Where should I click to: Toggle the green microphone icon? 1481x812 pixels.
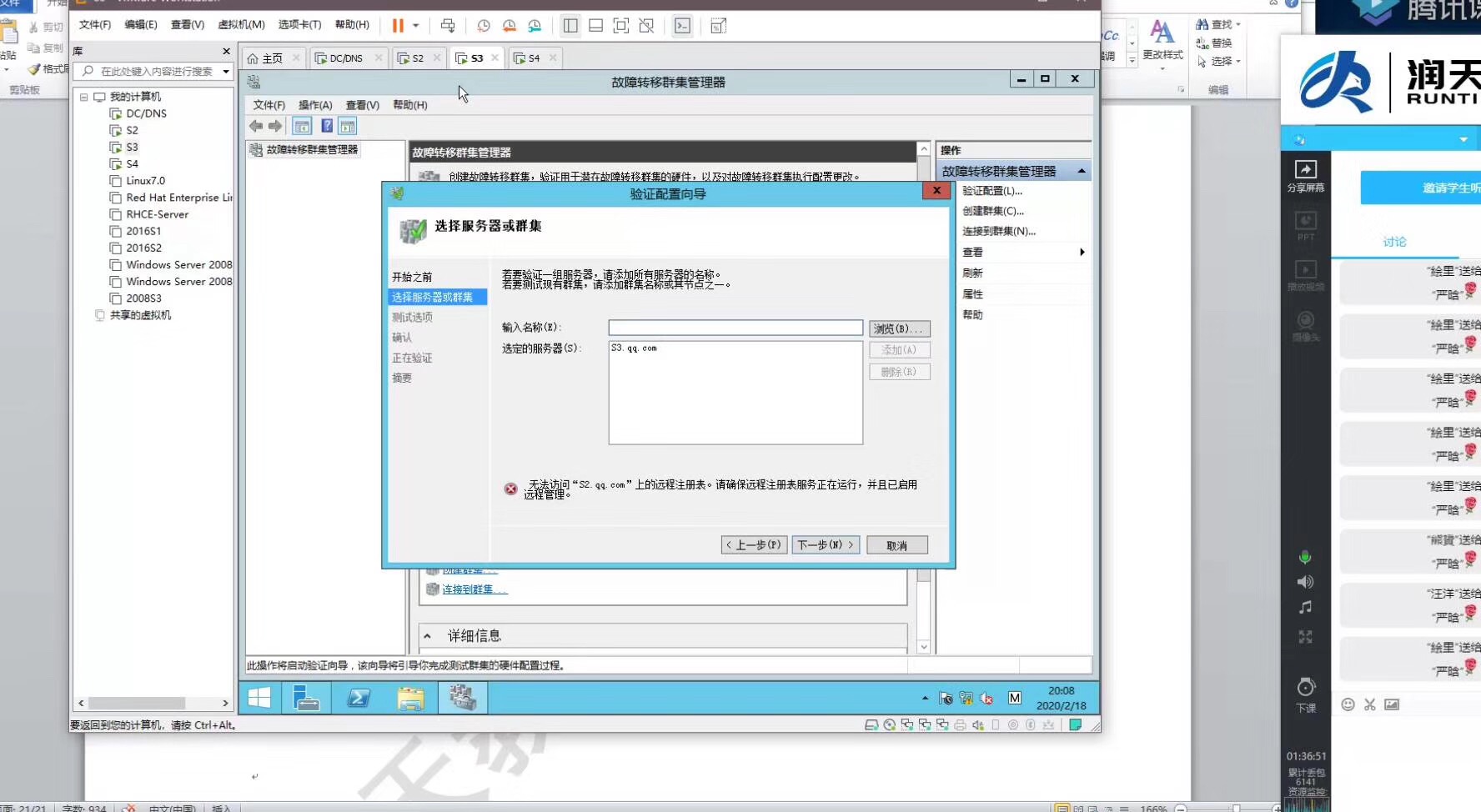1305,557
